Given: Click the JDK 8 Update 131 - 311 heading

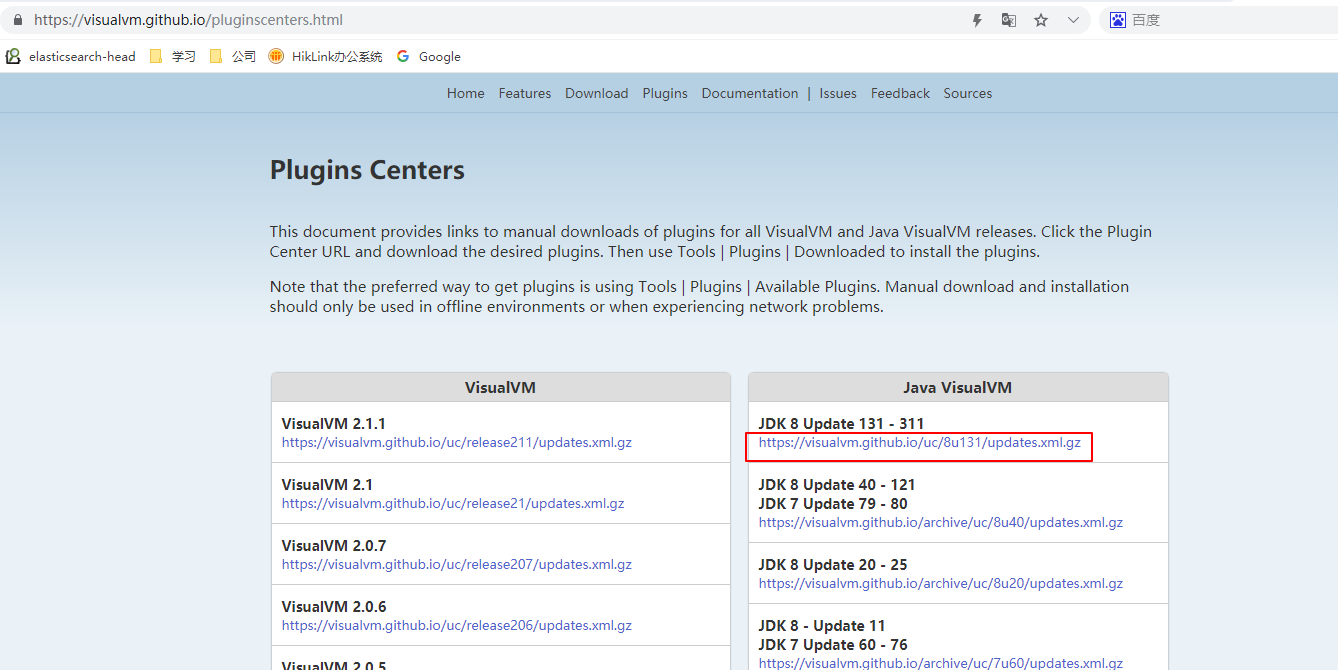Looking at the screenshot, I should [x=841, y=423].
